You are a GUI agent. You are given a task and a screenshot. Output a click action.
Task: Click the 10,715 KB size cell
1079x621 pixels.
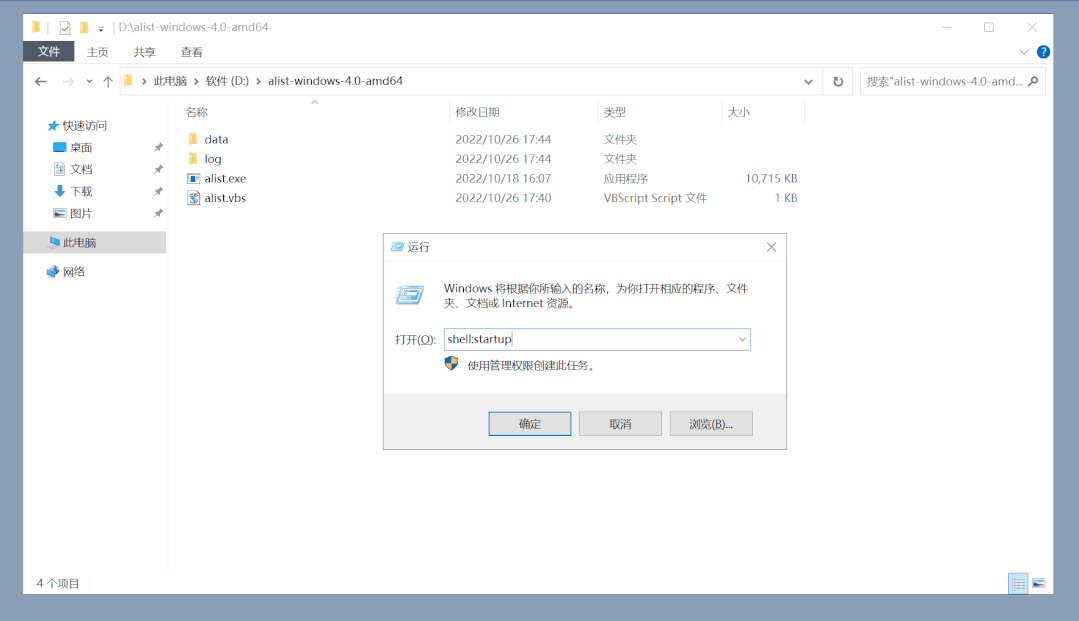point(771,178)
